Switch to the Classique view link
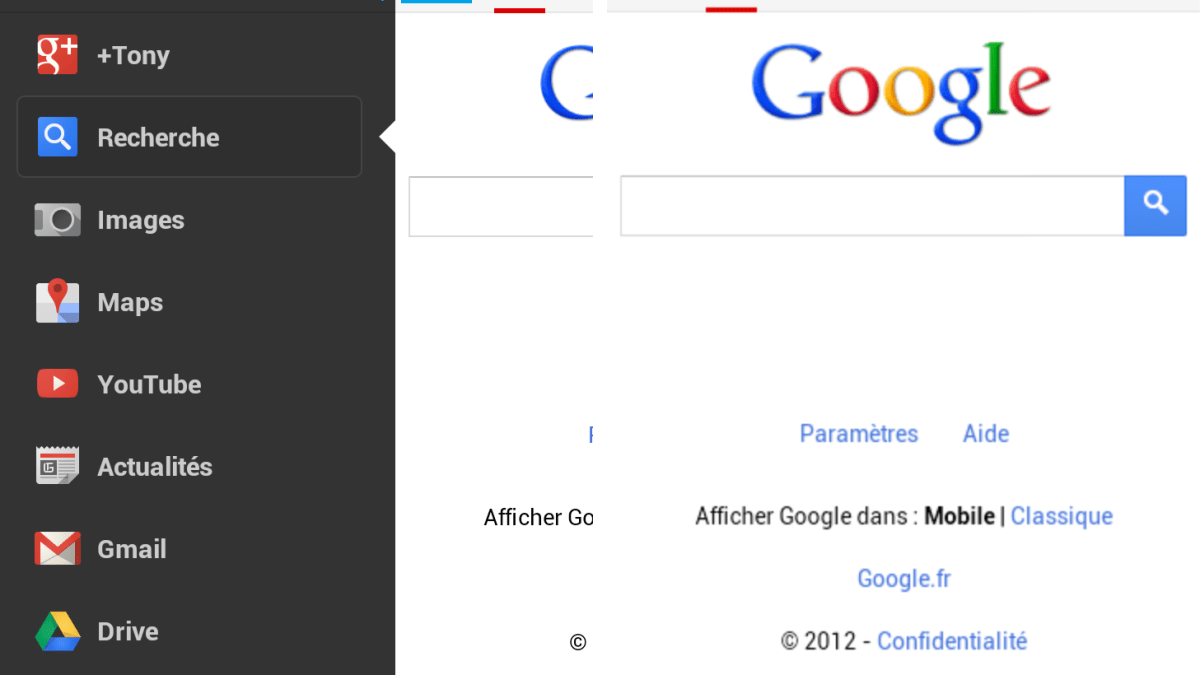Screen dimensions: 1200x675 point(1061,516)
